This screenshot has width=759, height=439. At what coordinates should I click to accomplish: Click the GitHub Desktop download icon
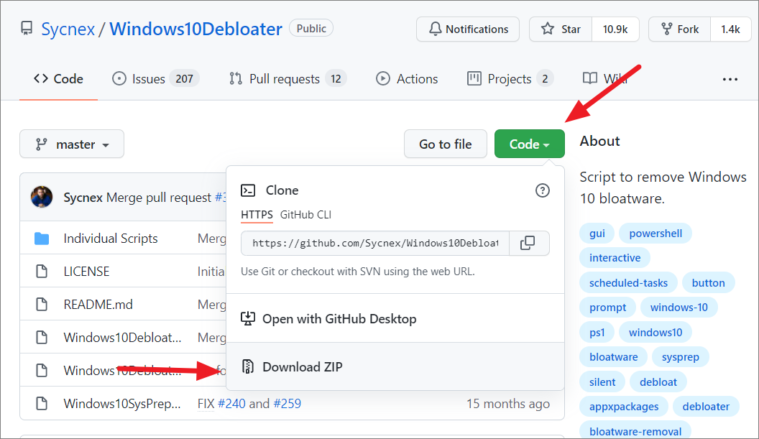click(x=248, y=318)
